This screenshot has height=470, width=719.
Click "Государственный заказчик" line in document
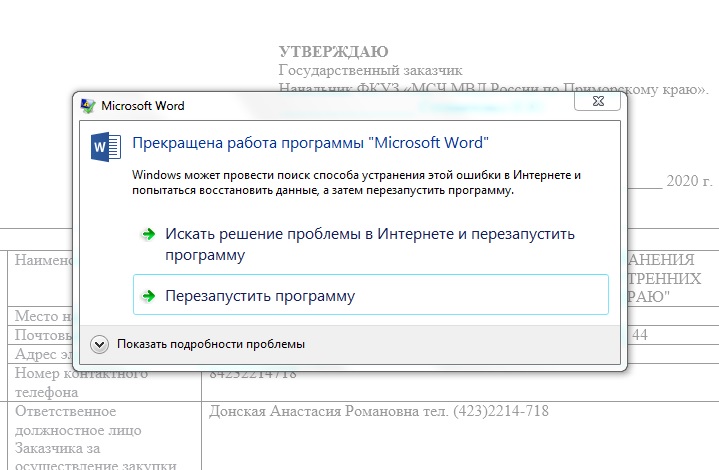pyautogui.click(x=371, y=70)
